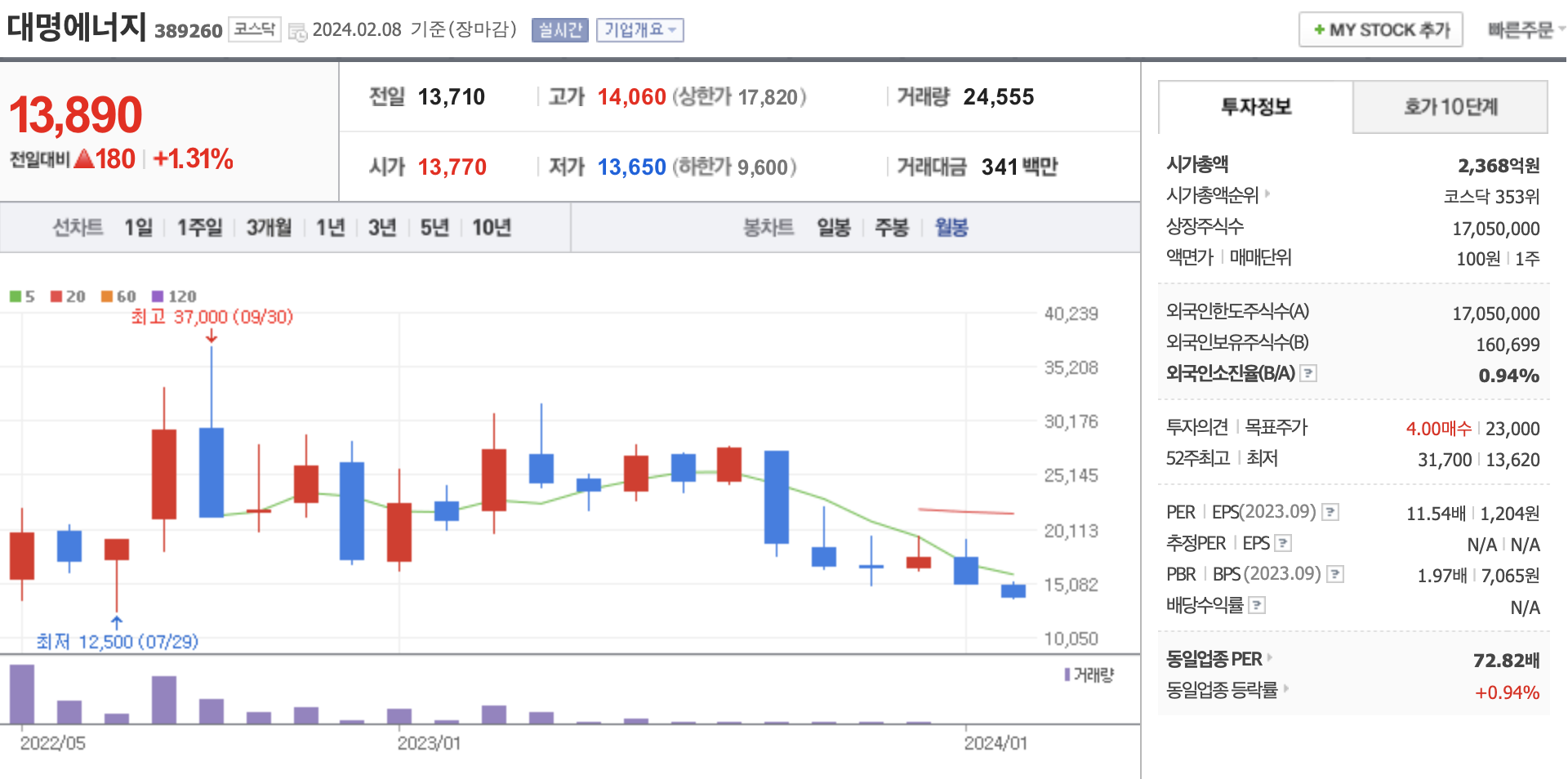
Task: Click arrow icon beside 시가총액순위
Action: tap(1267, 194)
